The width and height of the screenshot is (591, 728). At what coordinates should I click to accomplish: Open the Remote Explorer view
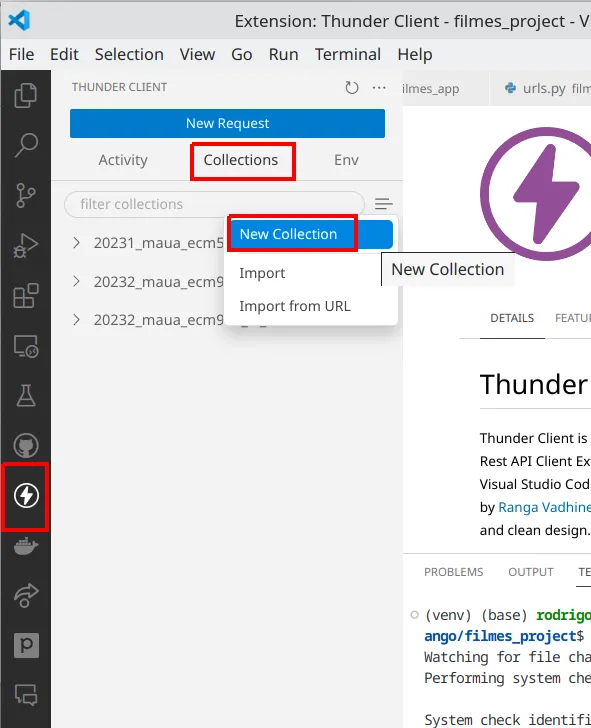click(x=26, y=346)
